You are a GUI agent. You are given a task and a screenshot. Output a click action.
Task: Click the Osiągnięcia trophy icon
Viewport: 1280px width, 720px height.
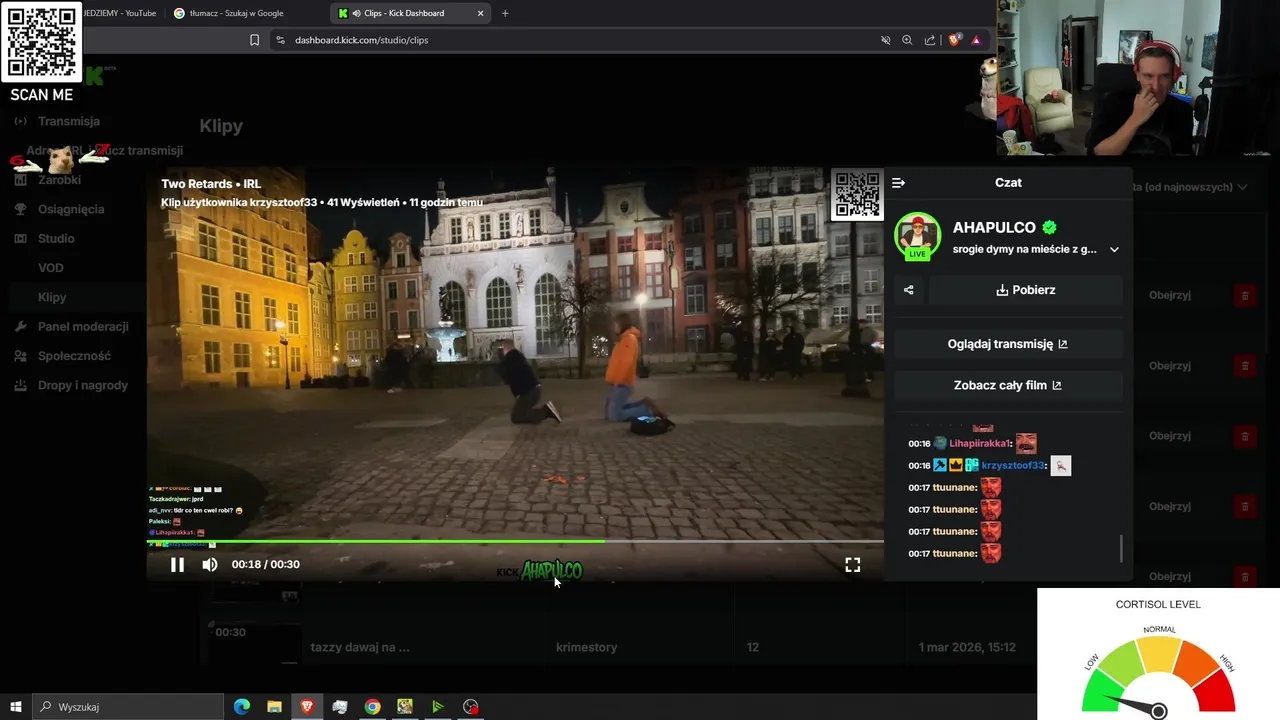(20, 209)
